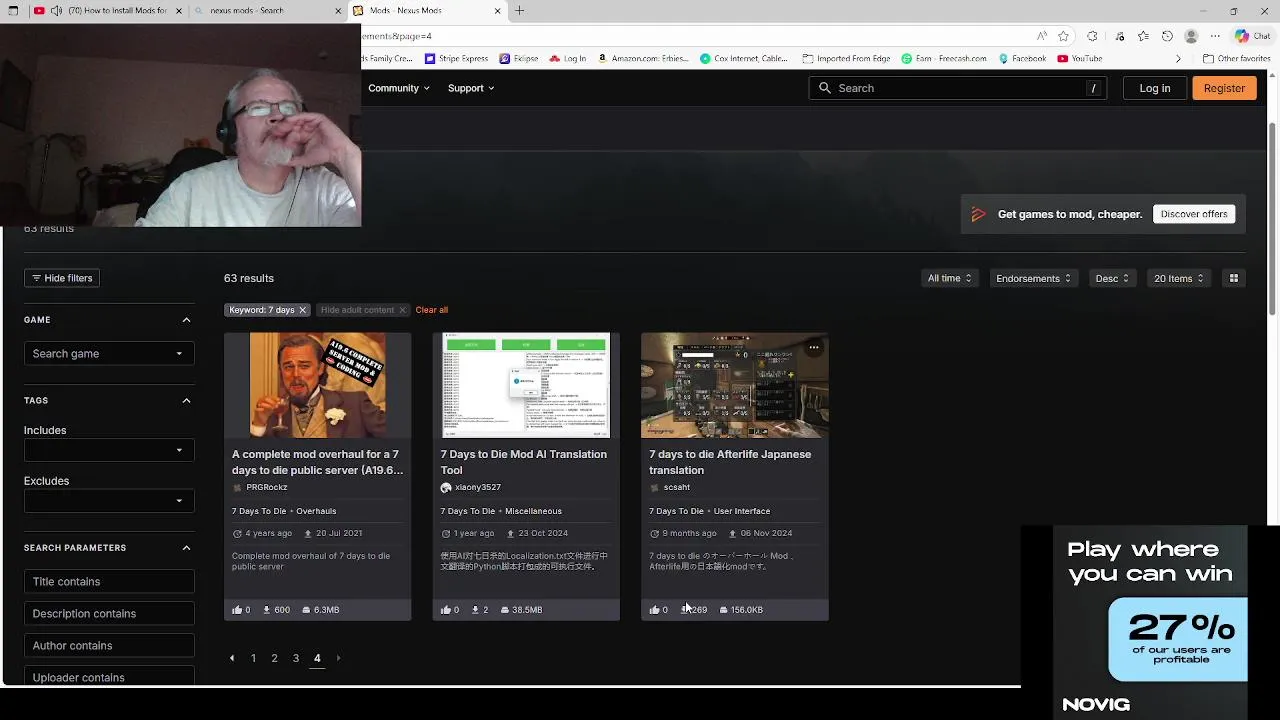Viewport: 1280px width, 720px height.
Task: Click the favorites star icon in address bar
Action: (x=1064, y=36)
